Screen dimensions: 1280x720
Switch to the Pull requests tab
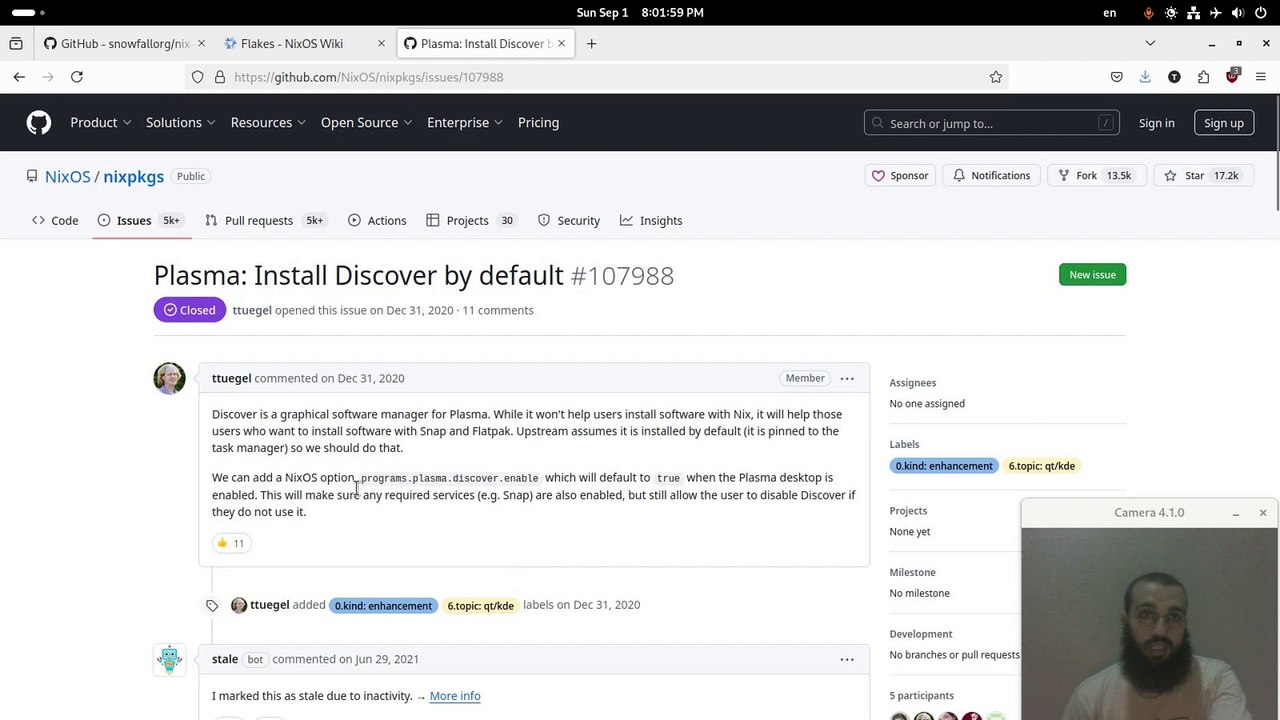pyautogui.click(x=265, y=220)
